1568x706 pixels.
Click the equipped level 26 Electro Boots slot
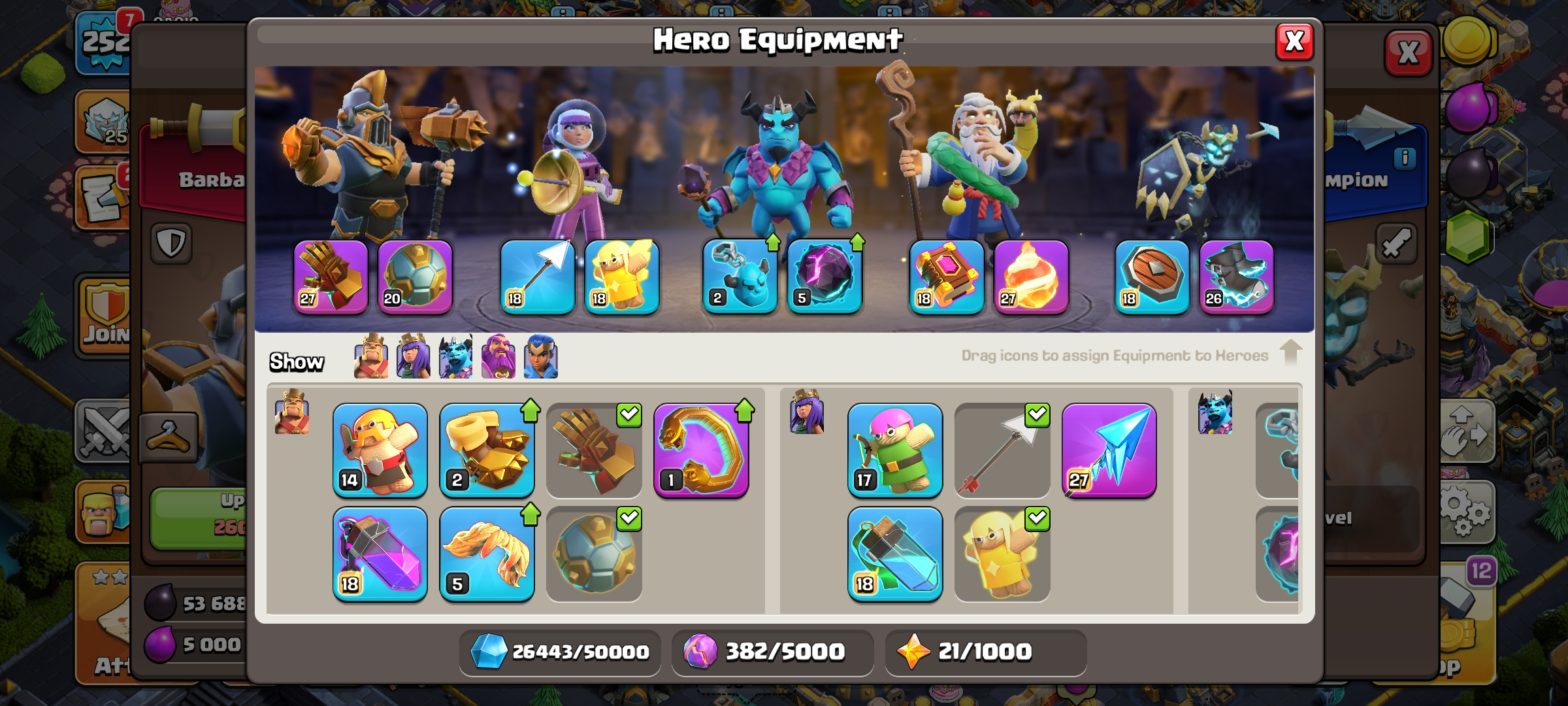[x=1237, y=277]
